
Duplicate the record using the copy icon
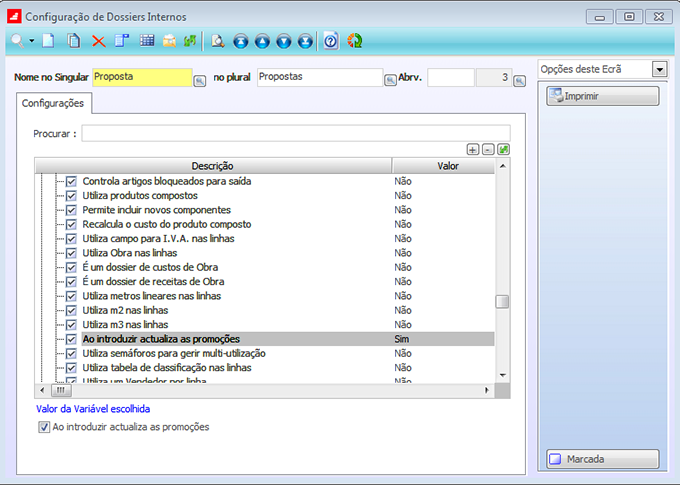tap(74, 41)
